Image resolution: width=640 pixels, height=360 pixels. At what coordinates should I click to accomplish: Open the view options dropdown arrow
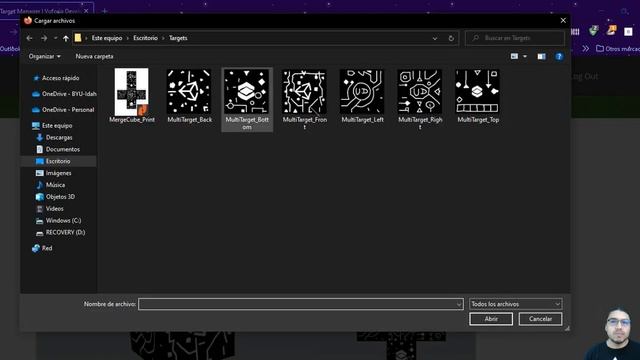[525, 56]
